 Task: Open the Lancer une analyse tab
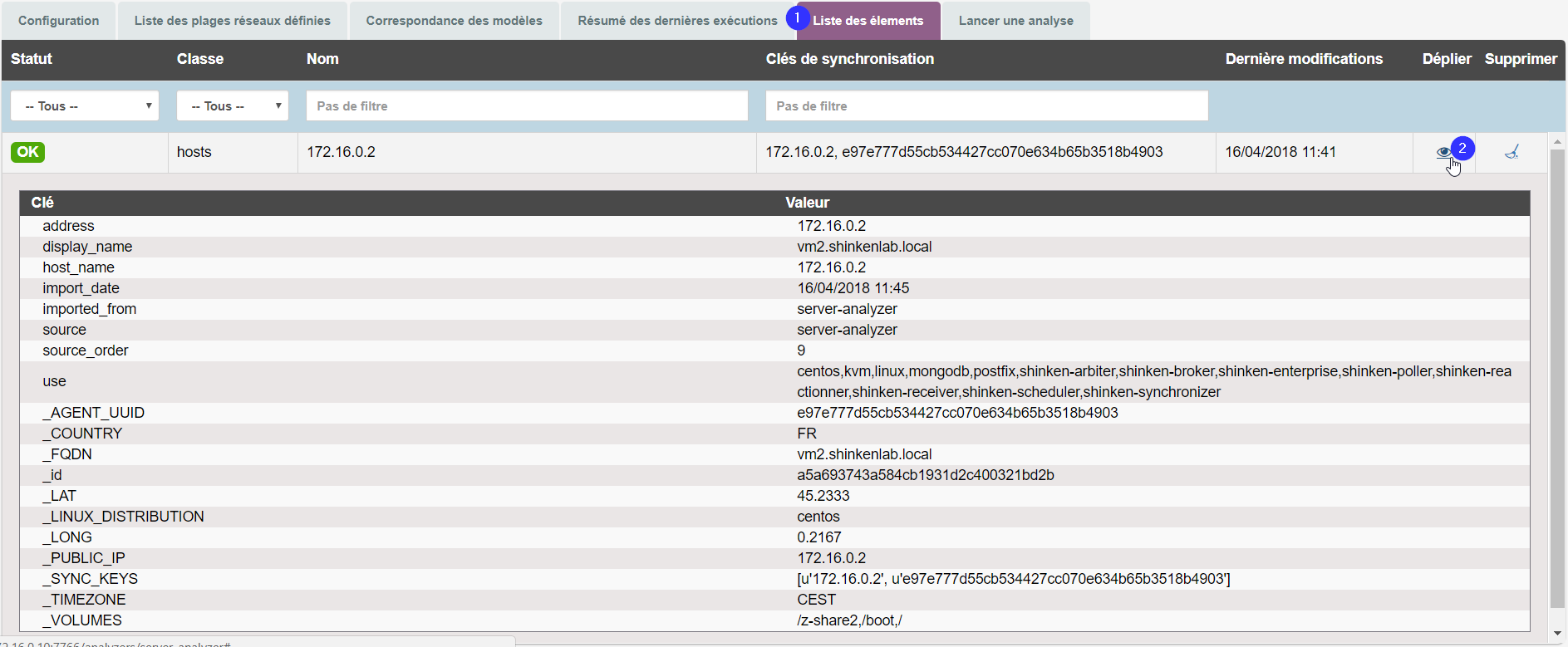[1015, 21]
